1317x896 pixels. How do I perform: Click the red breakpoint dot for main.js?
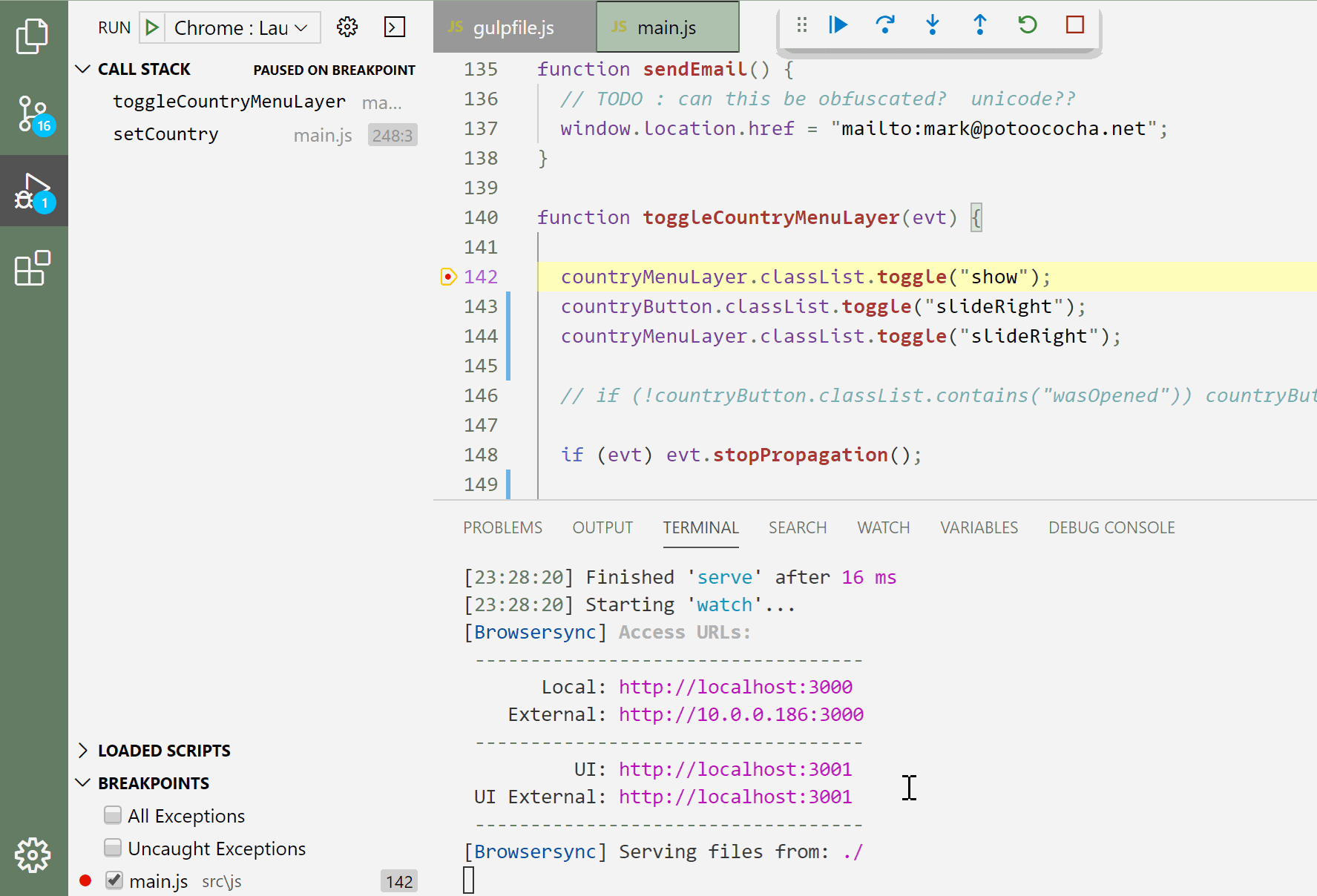tap(85, 880)
